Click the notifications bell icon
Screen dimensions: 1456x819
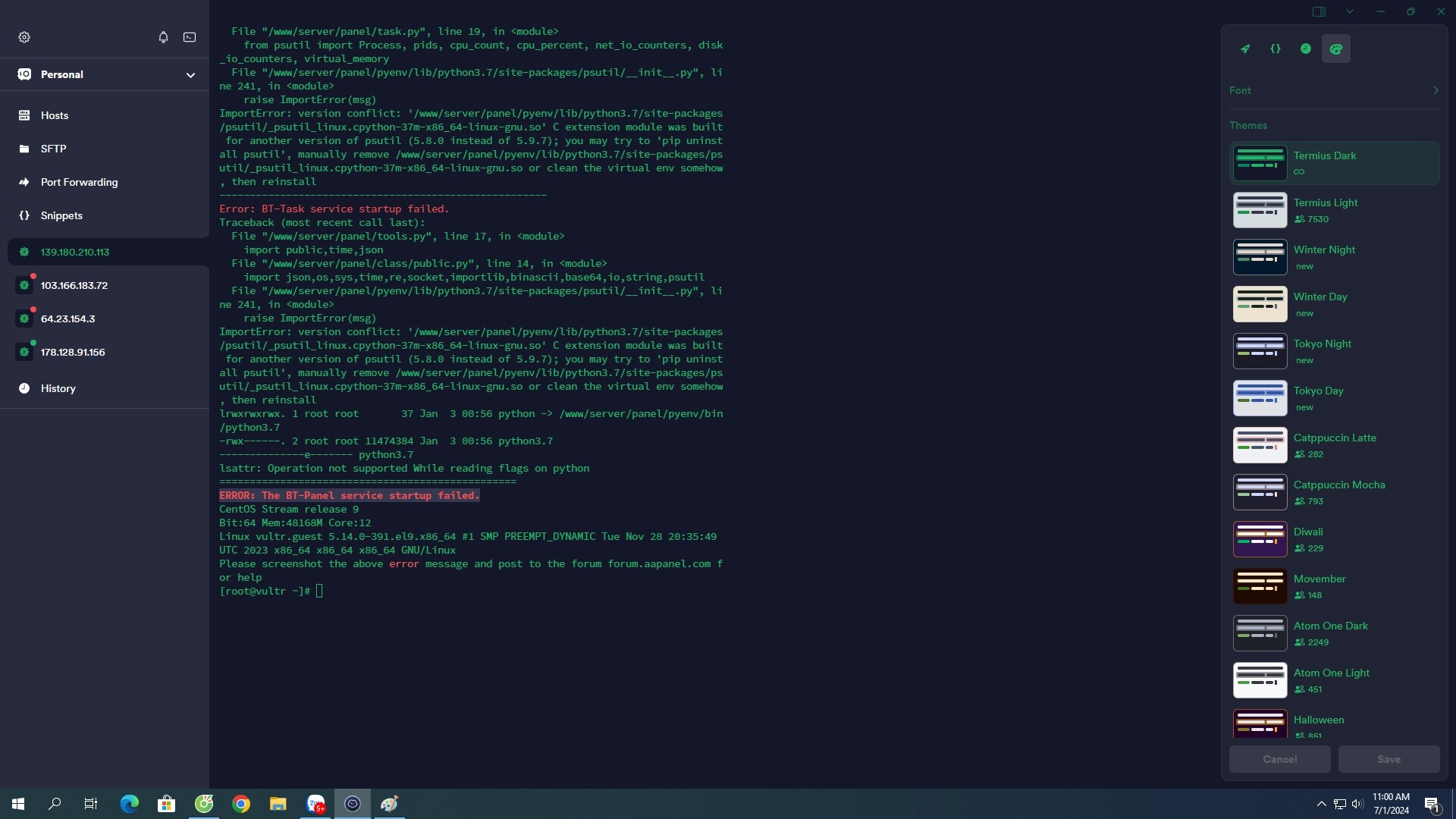pos(163,37)
